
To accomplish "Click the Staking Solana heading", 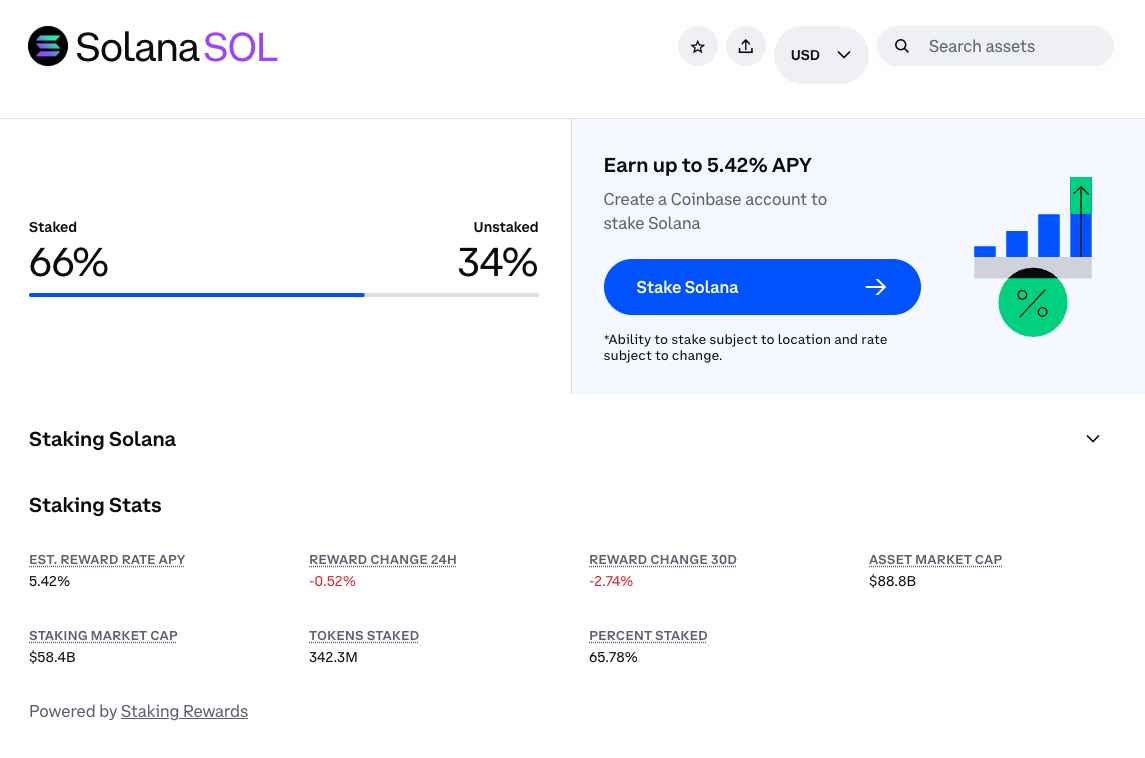I will click(x=102, y=439).
